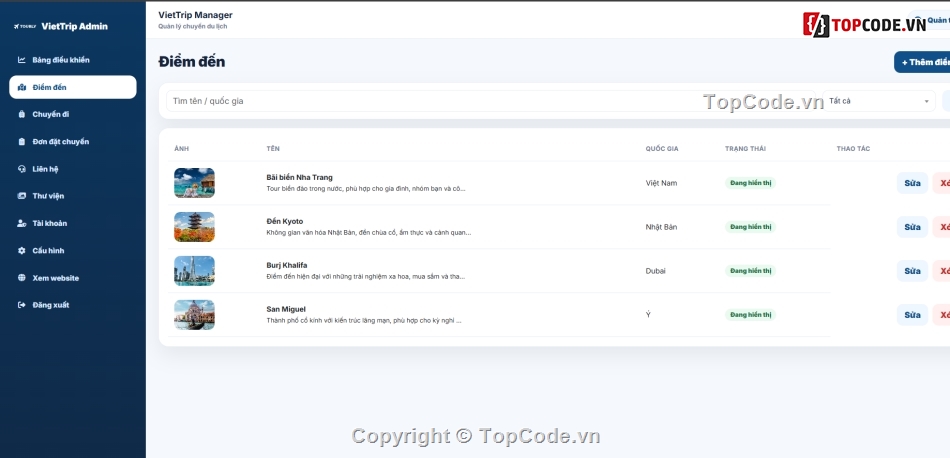Go to the Chuyến đi section
Image resolution: width=950 pixels, height=458 pixels.
[73, 114]
